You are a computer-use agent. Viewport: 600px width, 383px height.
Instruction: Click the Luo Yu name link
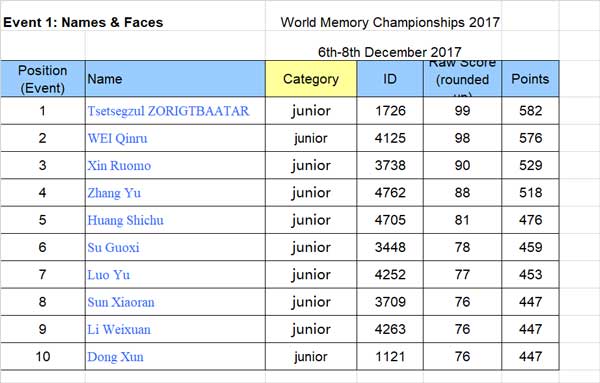coord(109,275)
